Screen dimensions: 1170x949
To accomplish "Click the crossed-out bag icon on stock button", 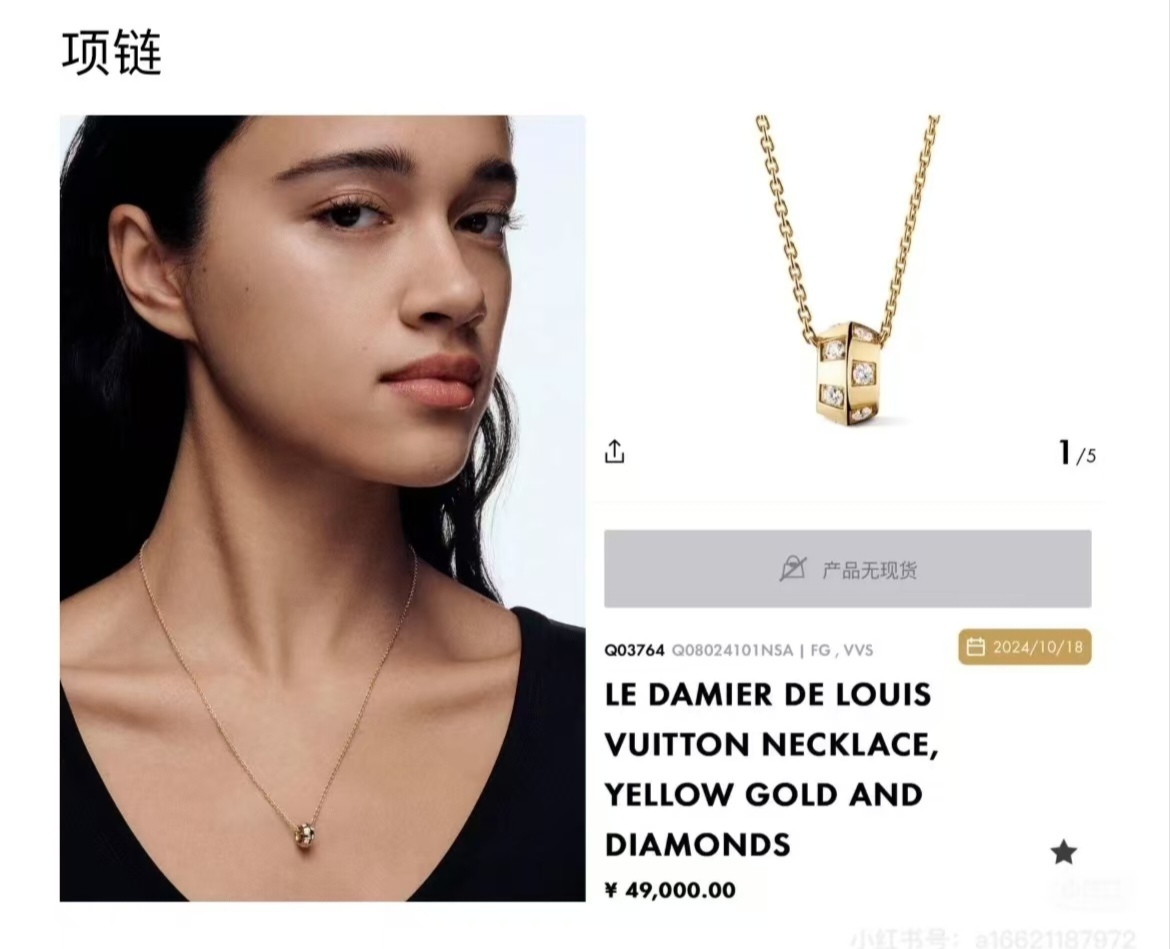I will pos(792,569).
